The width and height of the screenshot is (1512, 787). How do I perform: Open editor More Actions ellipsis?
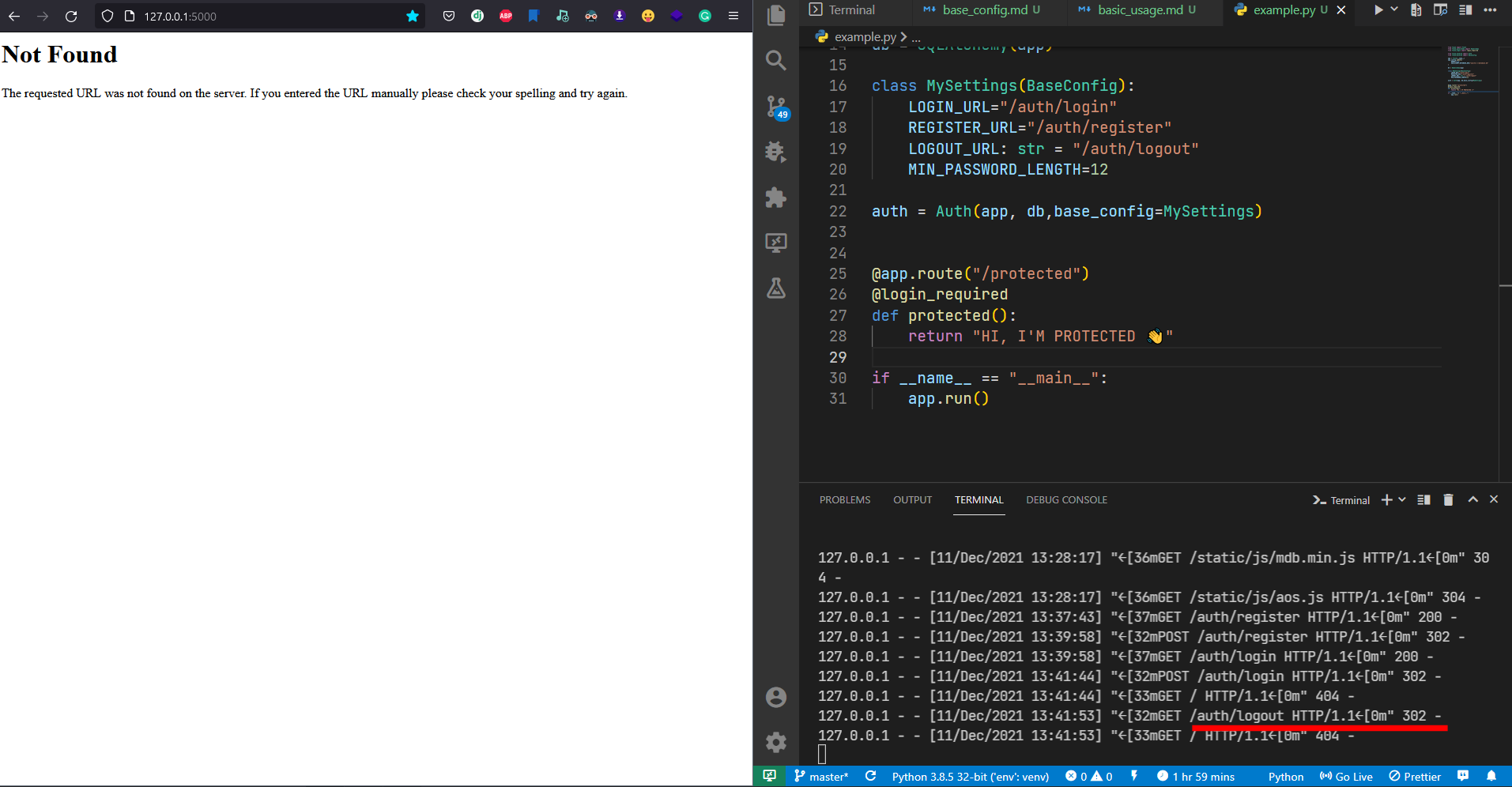[1491, 10]
